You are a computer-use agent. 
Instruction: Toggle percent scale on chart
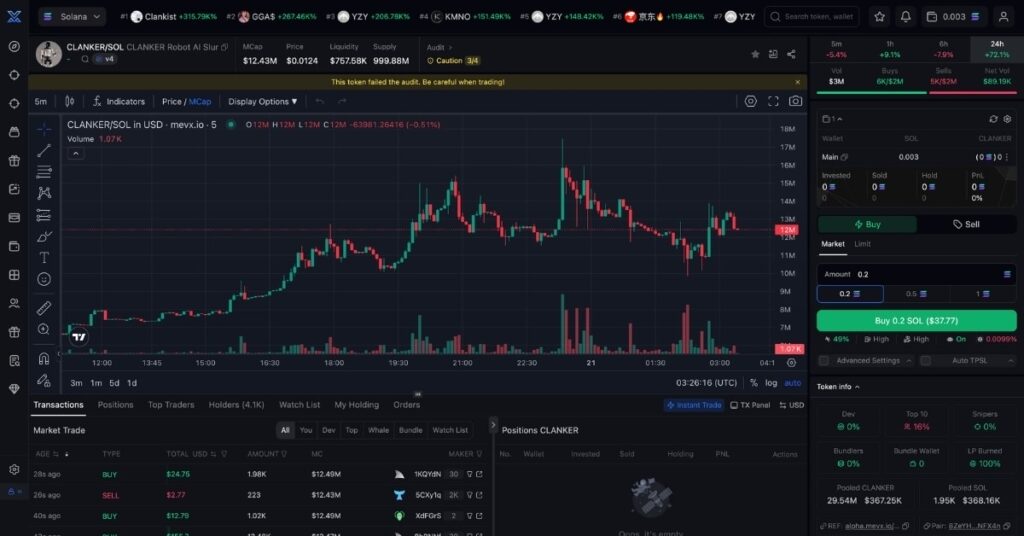[x=754, y=383]
